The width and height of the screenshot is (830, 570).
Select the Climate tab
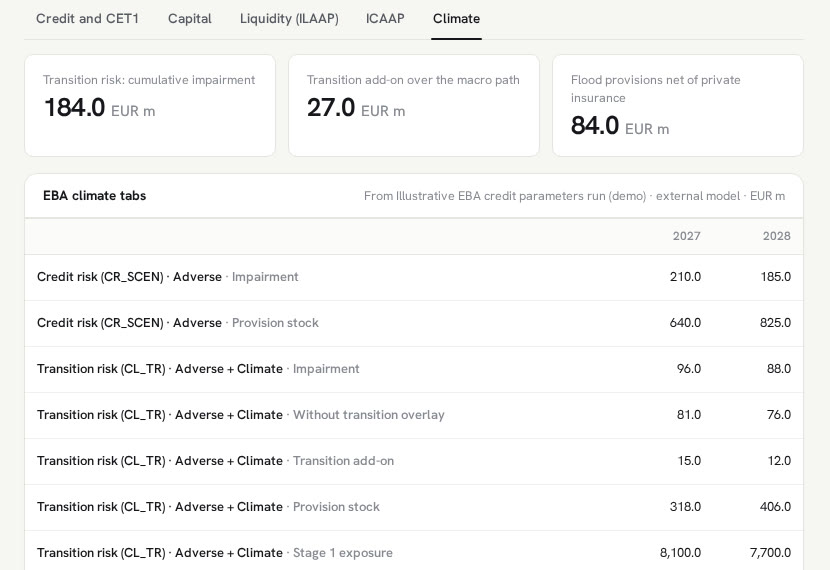456,19
